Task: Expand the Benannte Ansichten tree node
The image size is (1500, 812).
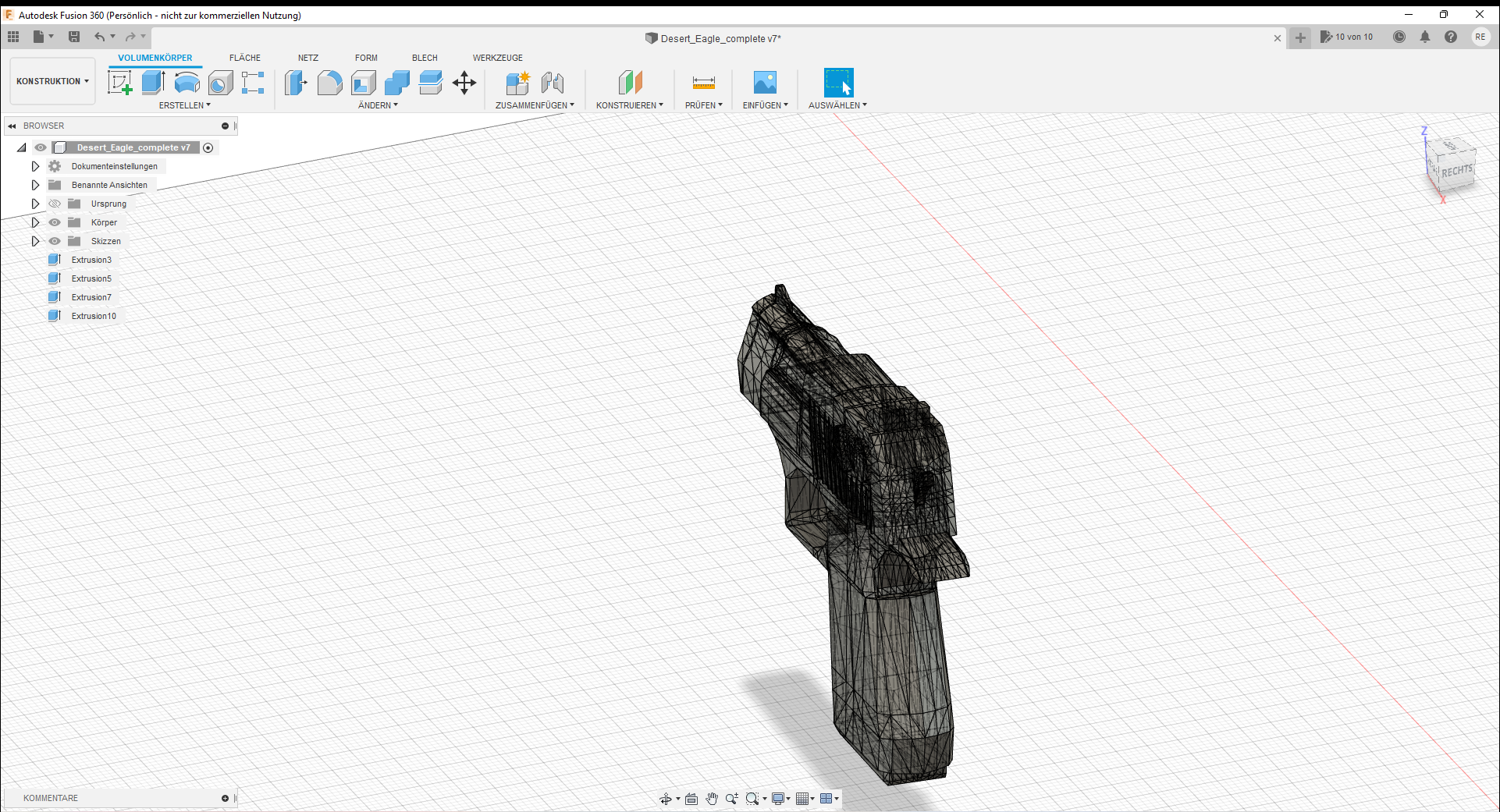Action: (x=35, y=185)
